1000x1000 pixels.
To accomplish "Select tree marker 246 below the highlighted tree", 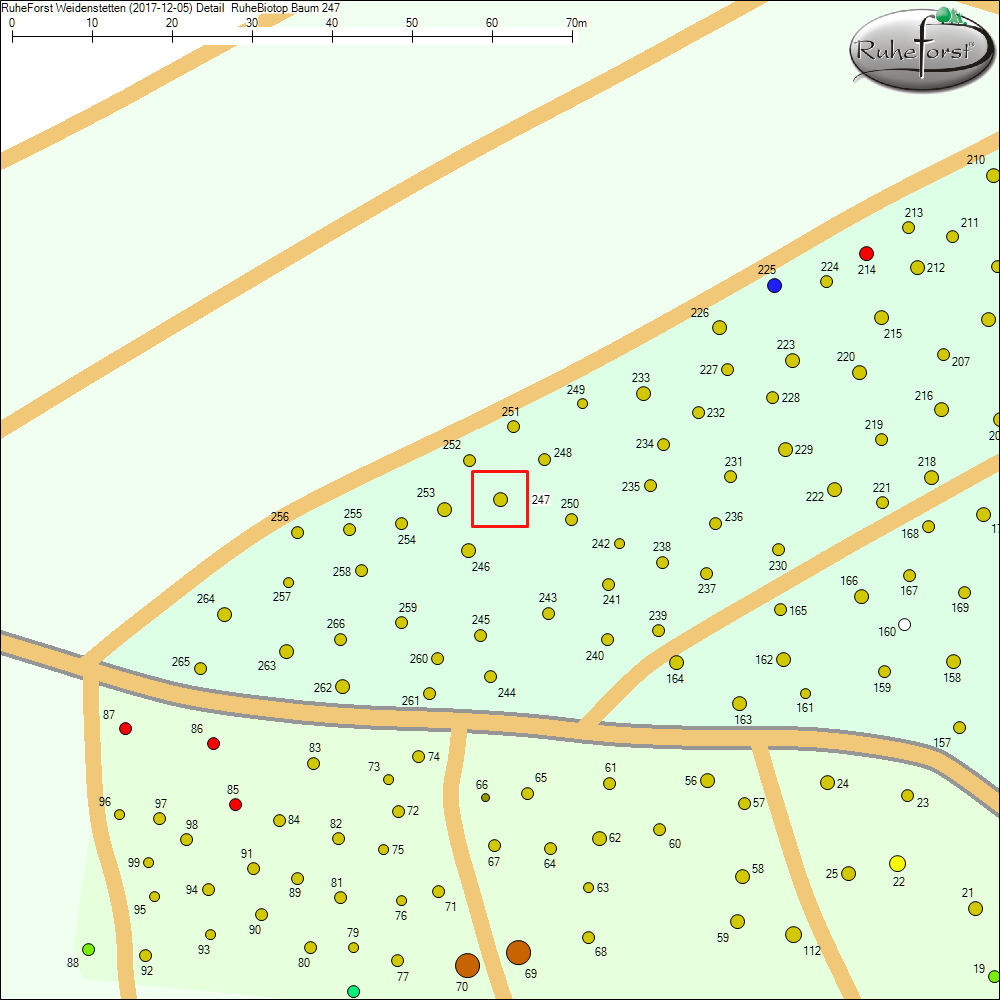I will pyautogui.click(x=468, y=550).
